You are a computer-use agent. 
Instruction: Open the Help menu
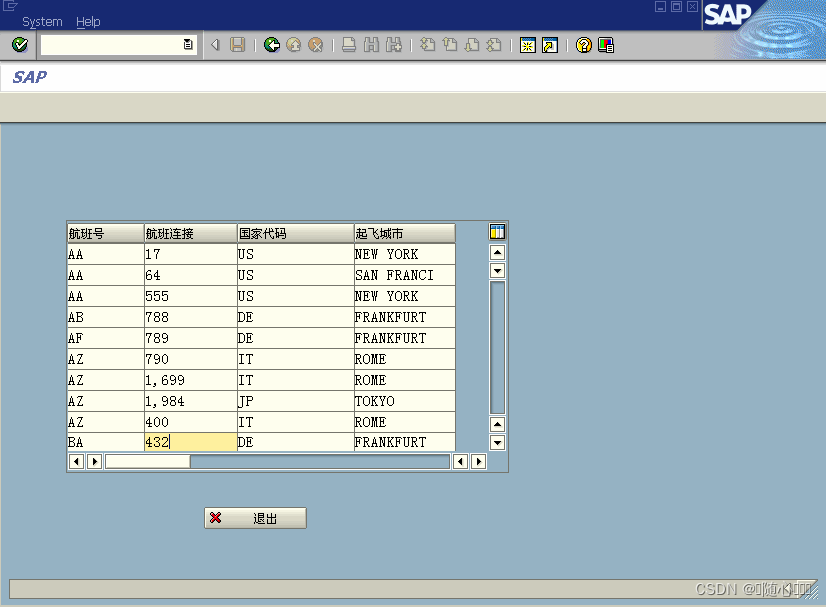[88, 21]
